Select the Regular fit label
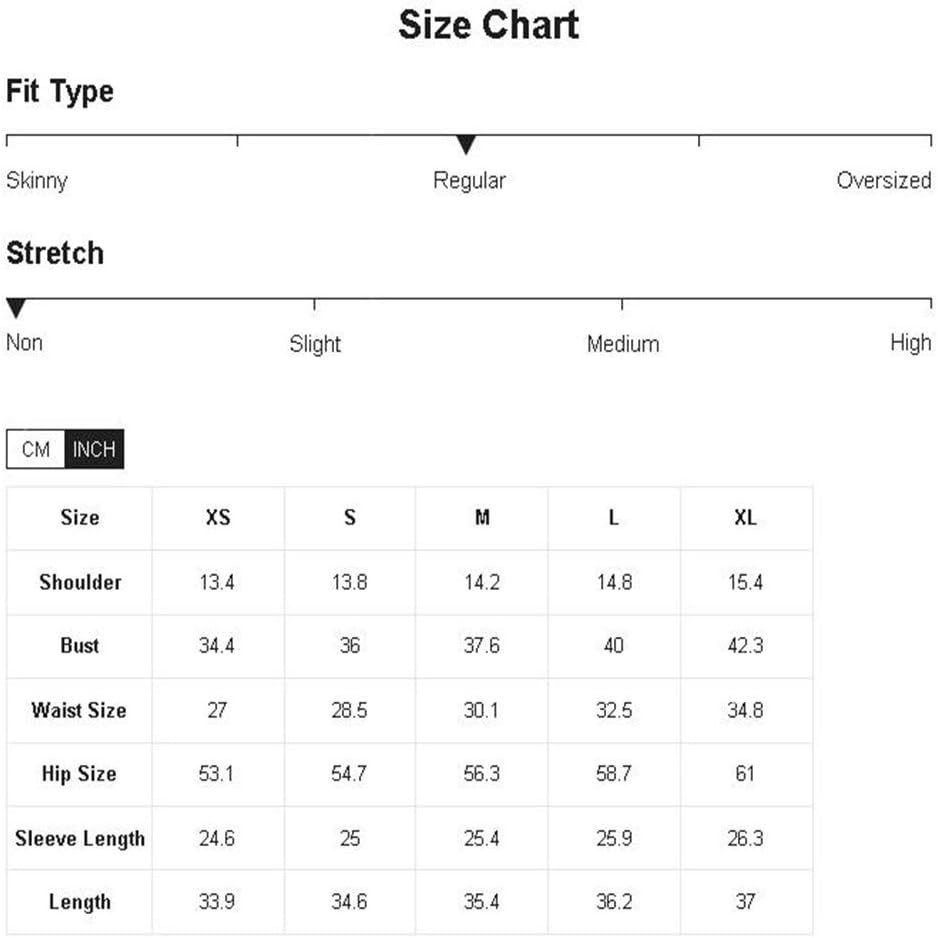This screenshot has height=938, width=938. (470, 181)
